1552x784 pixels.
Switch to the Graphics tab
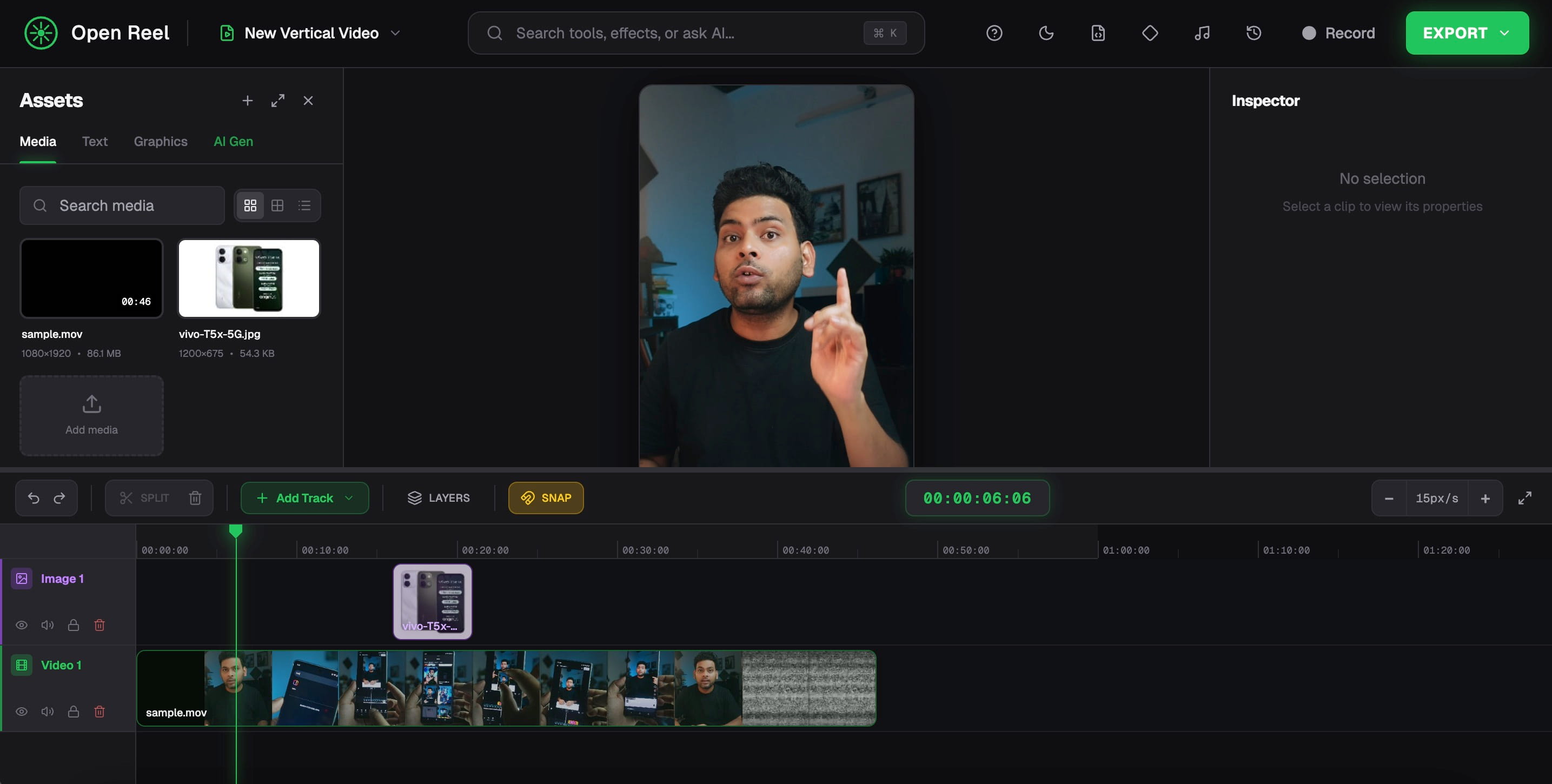(160, 142)
